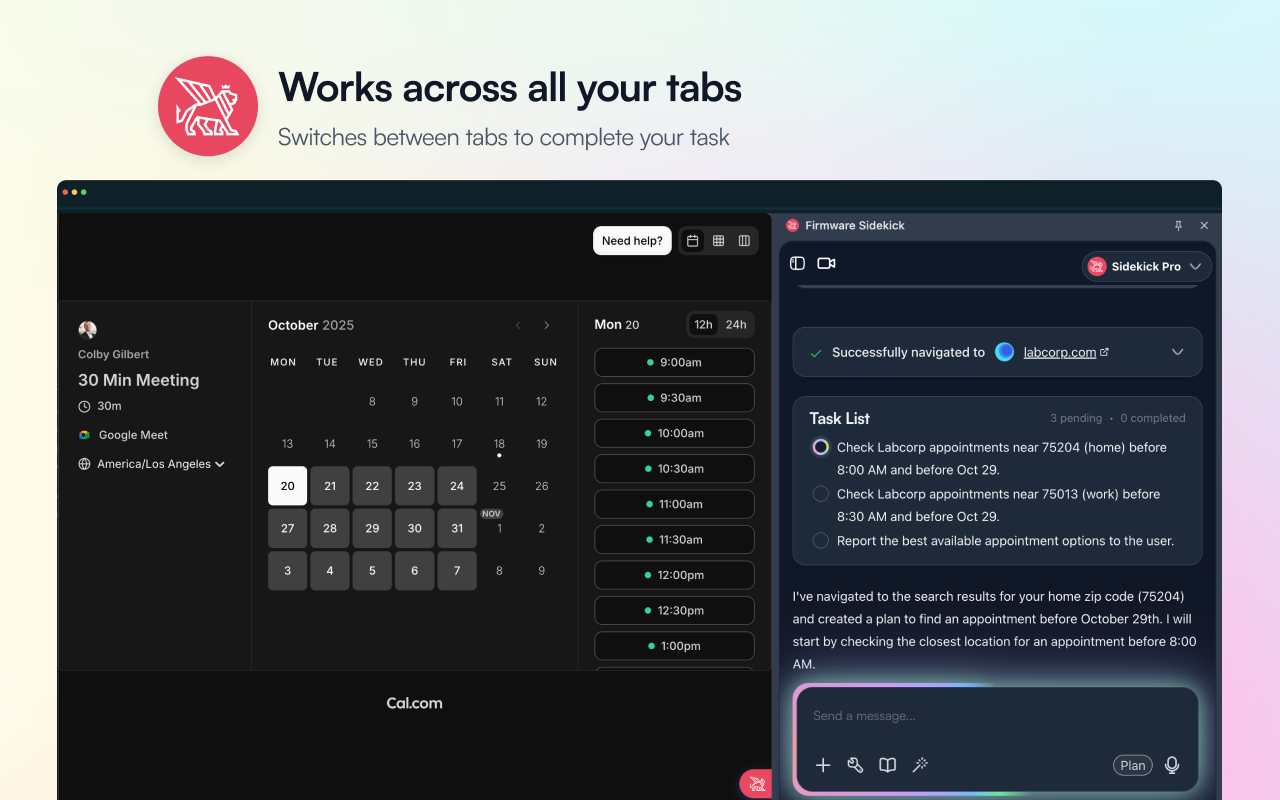
Task: Select the work zip 75013 task circle
Action: [821, 494]
